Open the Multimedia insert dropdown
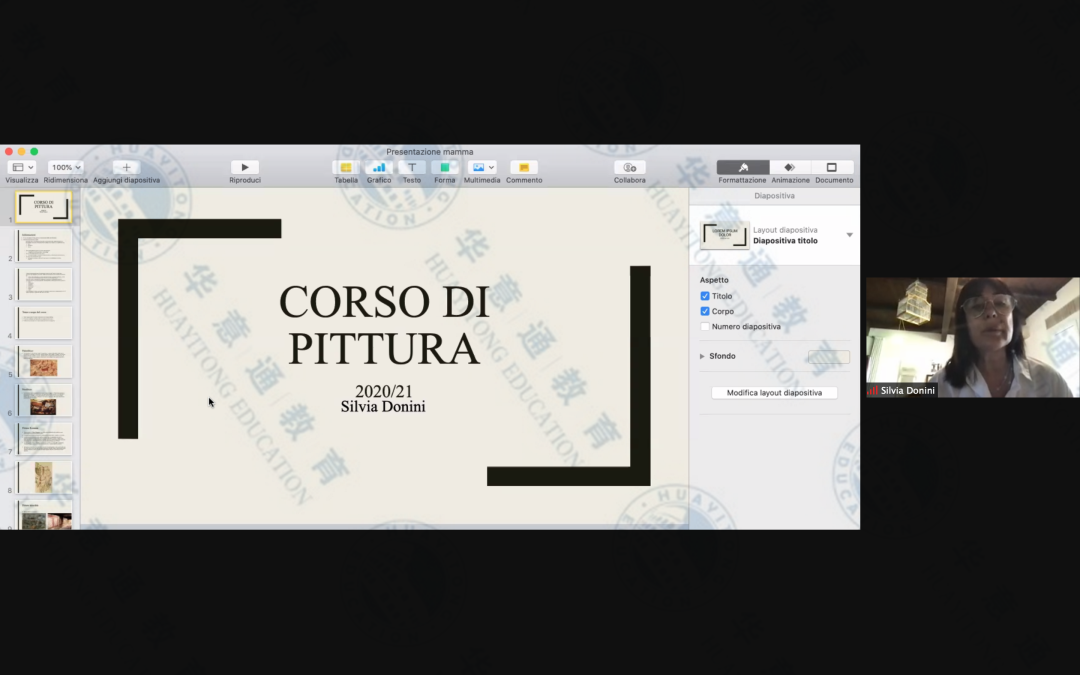Viewport: 1080px width, 675px height. 481,167
